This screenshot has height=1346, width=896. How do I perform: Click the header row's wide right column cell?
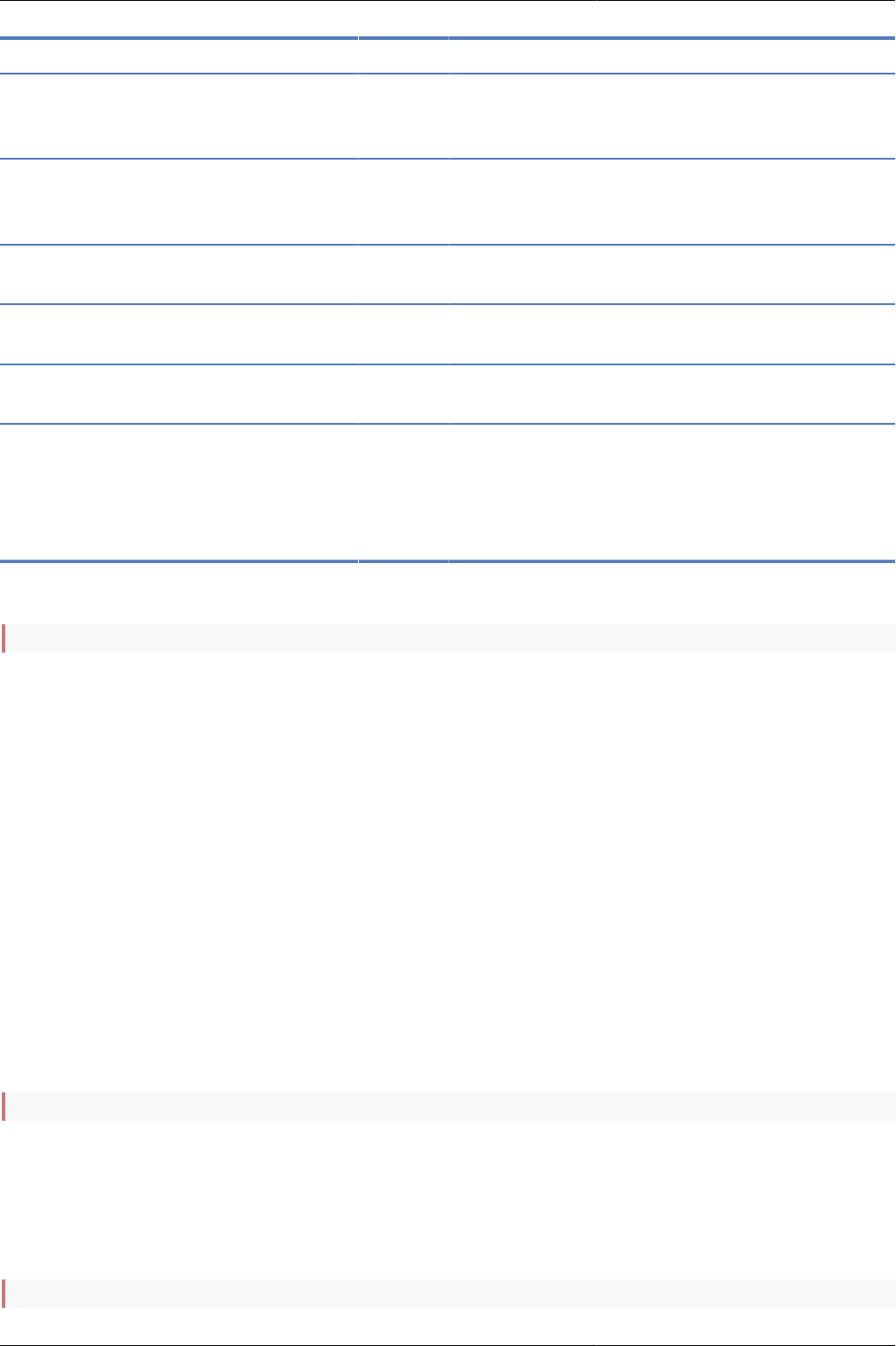click(x=671, y=56)
